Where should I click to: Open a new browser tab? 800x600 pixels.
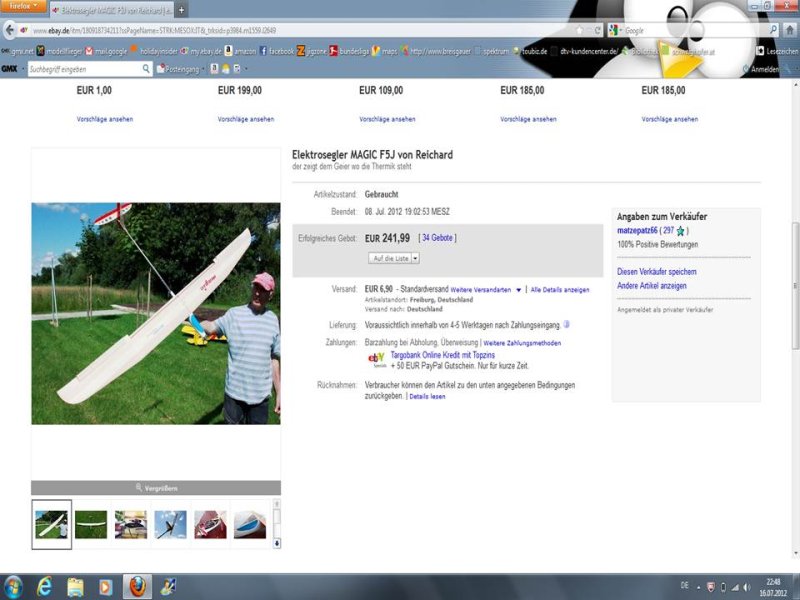[181, 10]
